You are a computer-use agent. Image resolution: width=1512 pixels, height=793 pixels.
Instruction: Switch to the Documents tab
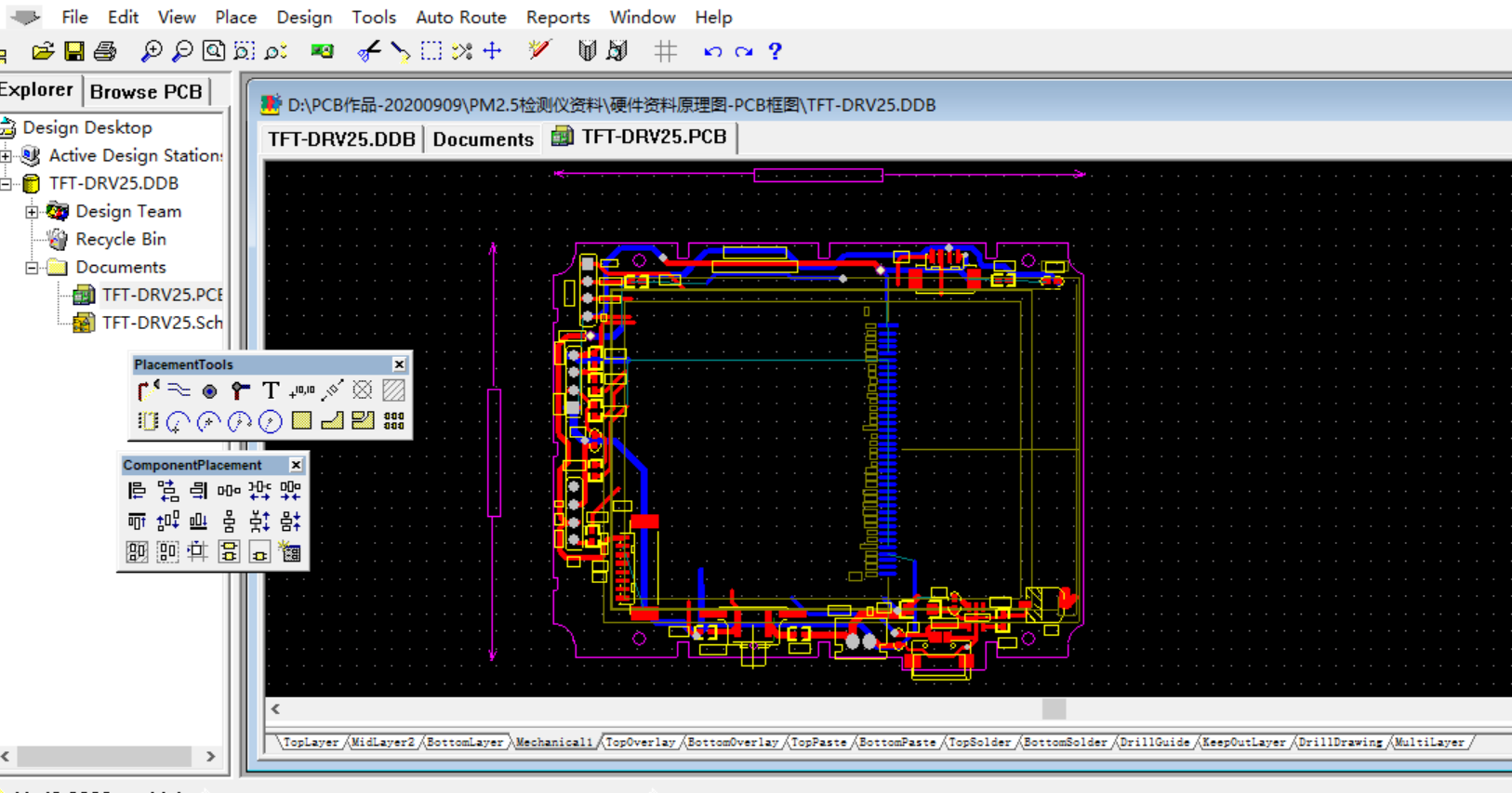483,139
